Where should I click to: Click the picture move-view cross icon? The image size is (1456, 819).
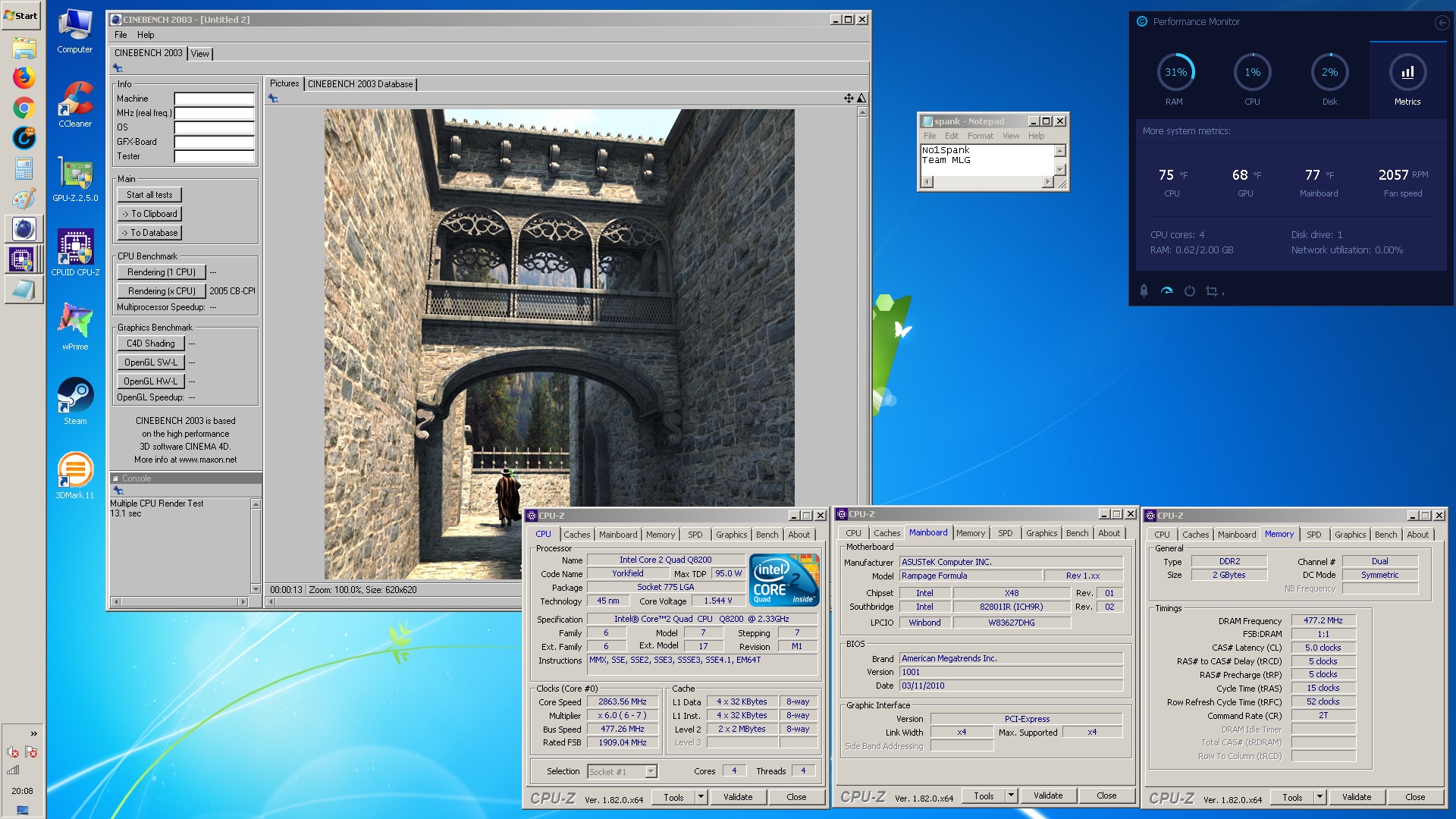pyautogui.click(x=849, y=99)
